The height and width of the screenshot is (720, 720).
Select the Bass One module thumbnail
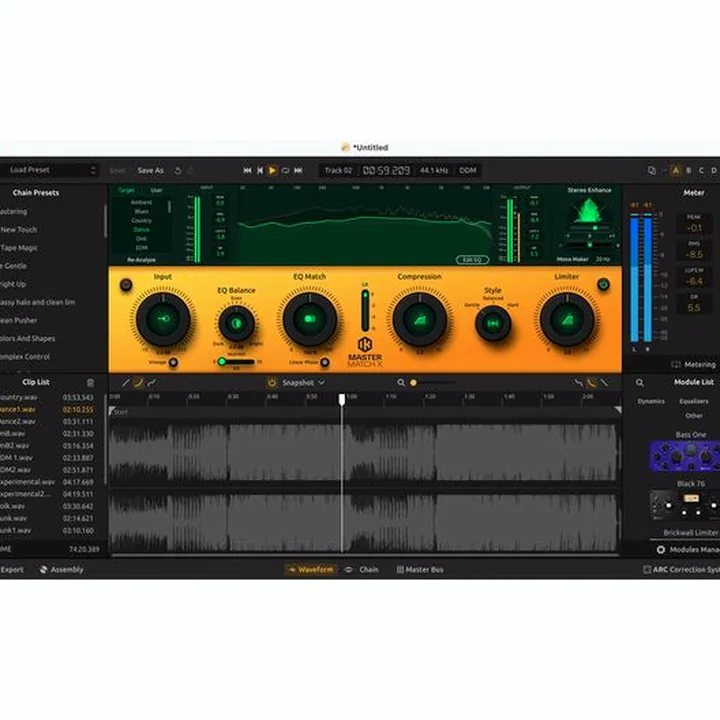point(685,456)
